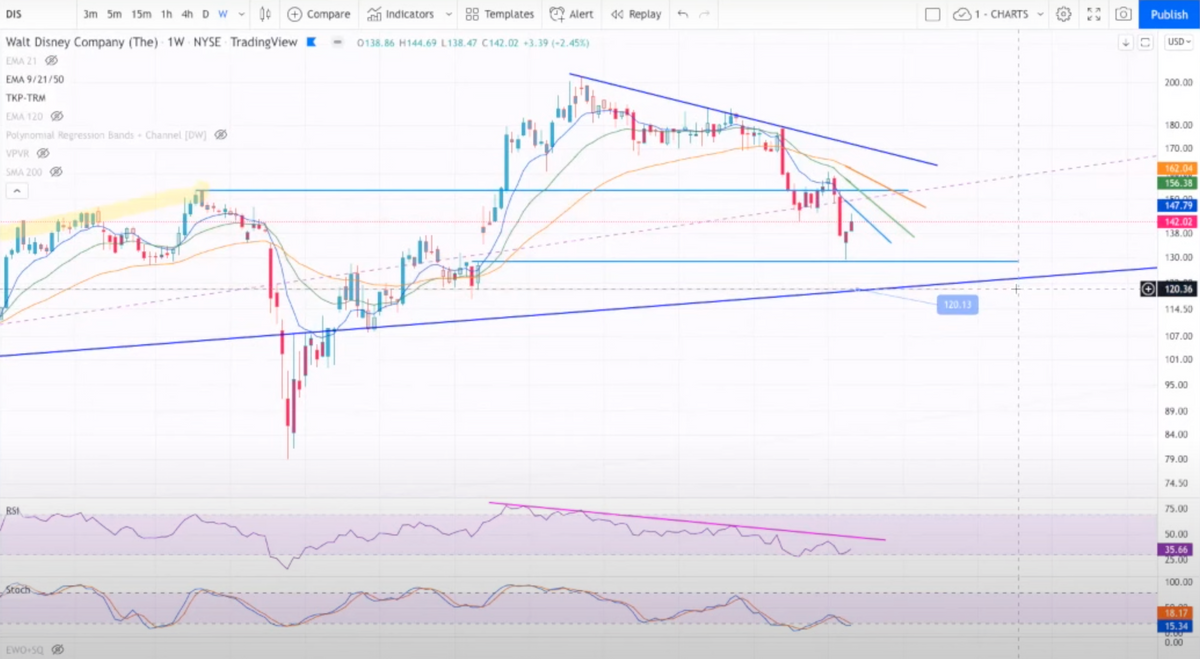Screen dimensions: 1200x659
Task: Show the EMA 120 indicator via eye icon
Action: [63, 116]
